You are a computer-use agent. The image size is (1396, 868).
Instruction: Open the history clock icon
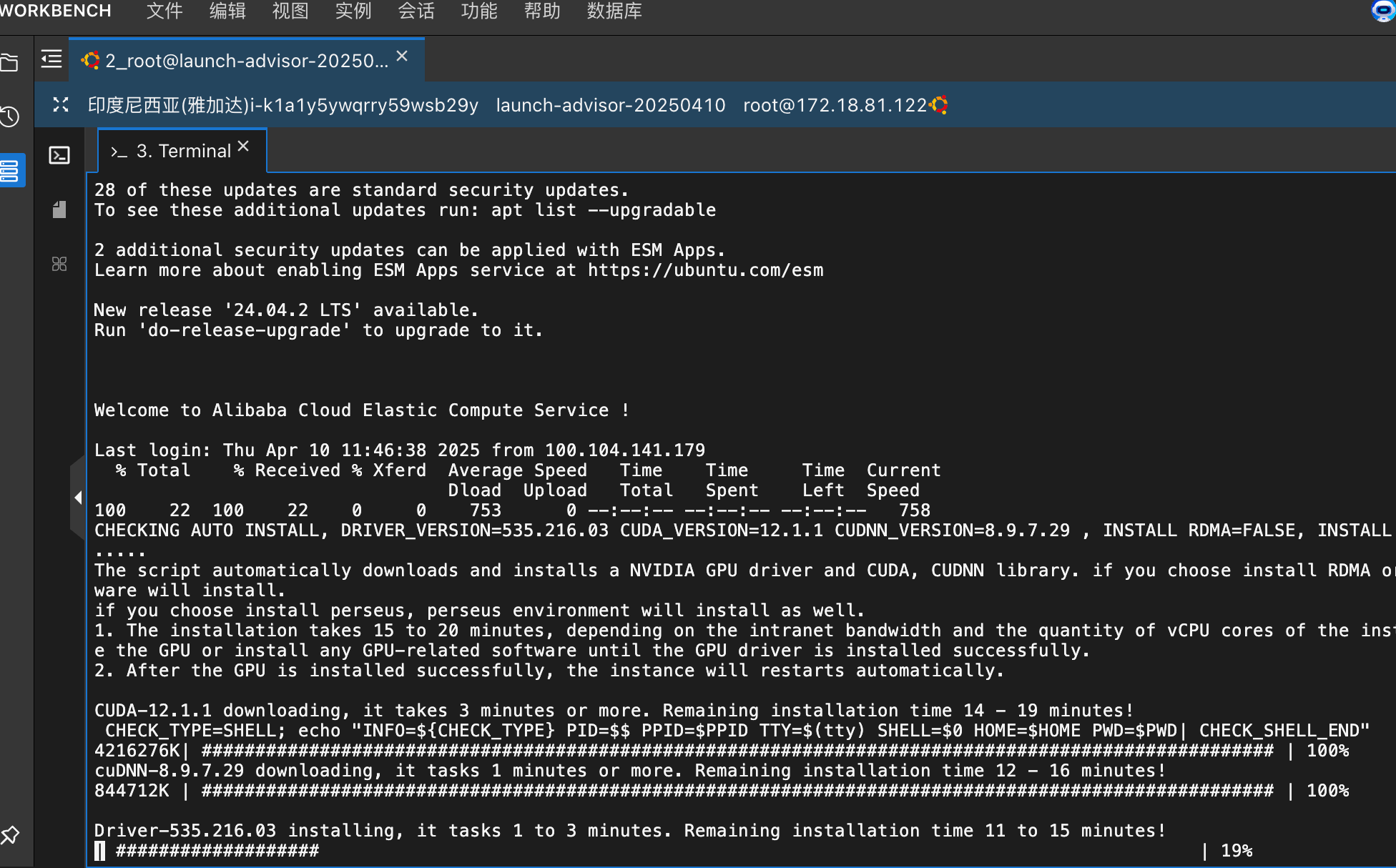pos(10,117)
